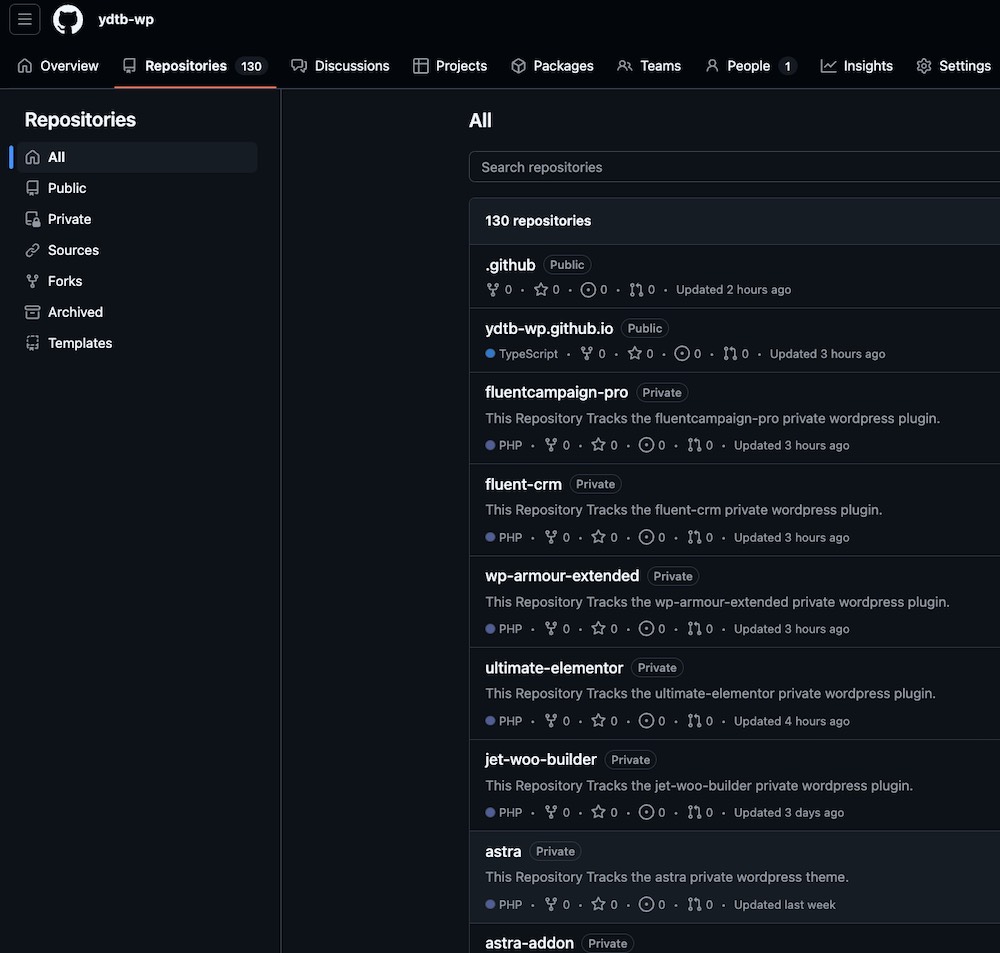This screenshot has width=1000, height=953.
Task: Click issues icon for fluent-crm
Action: point(646,537)
